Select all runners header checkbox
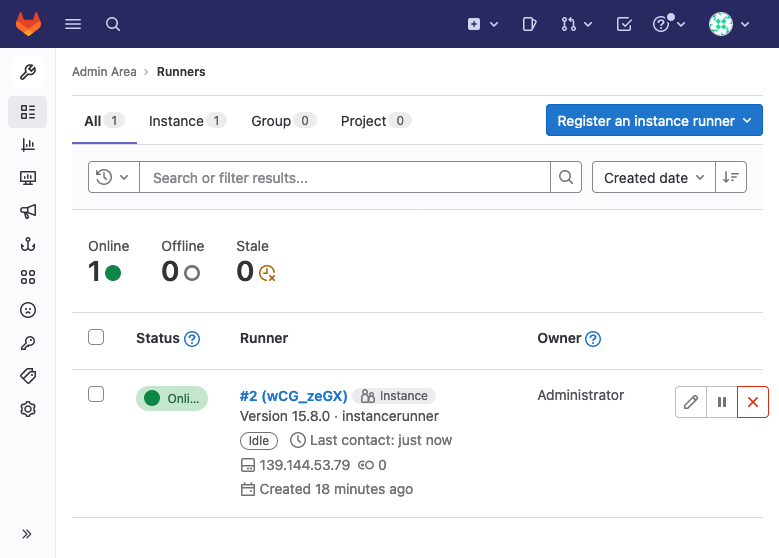This screenshot has height=558, width=779. (x=96, y=337)
